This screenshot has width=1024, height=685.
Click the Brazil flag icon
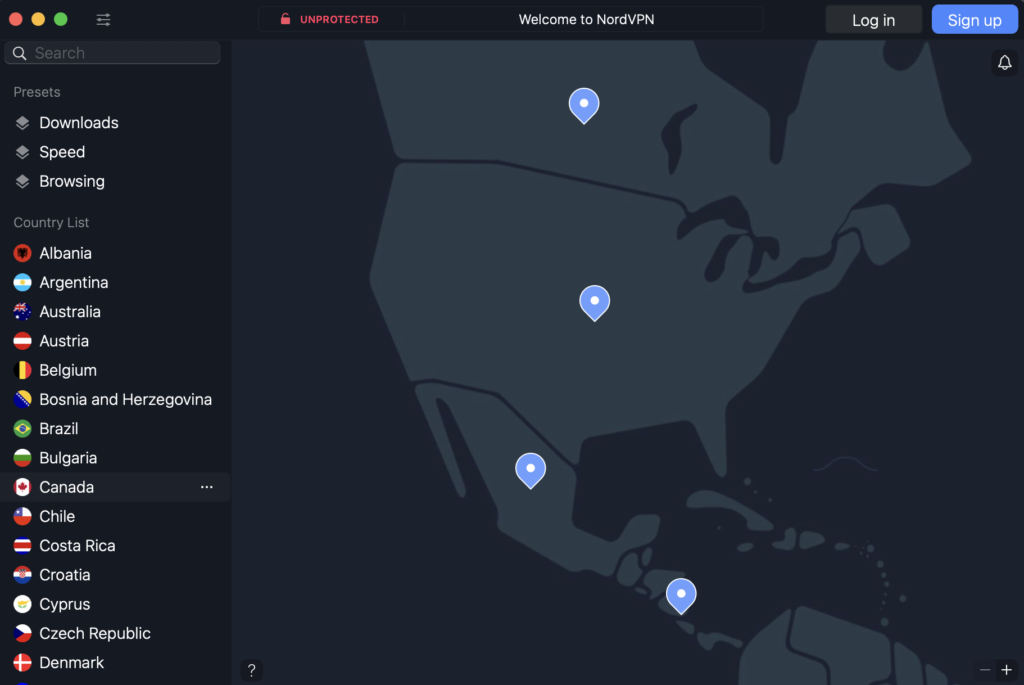pos(22,428)
